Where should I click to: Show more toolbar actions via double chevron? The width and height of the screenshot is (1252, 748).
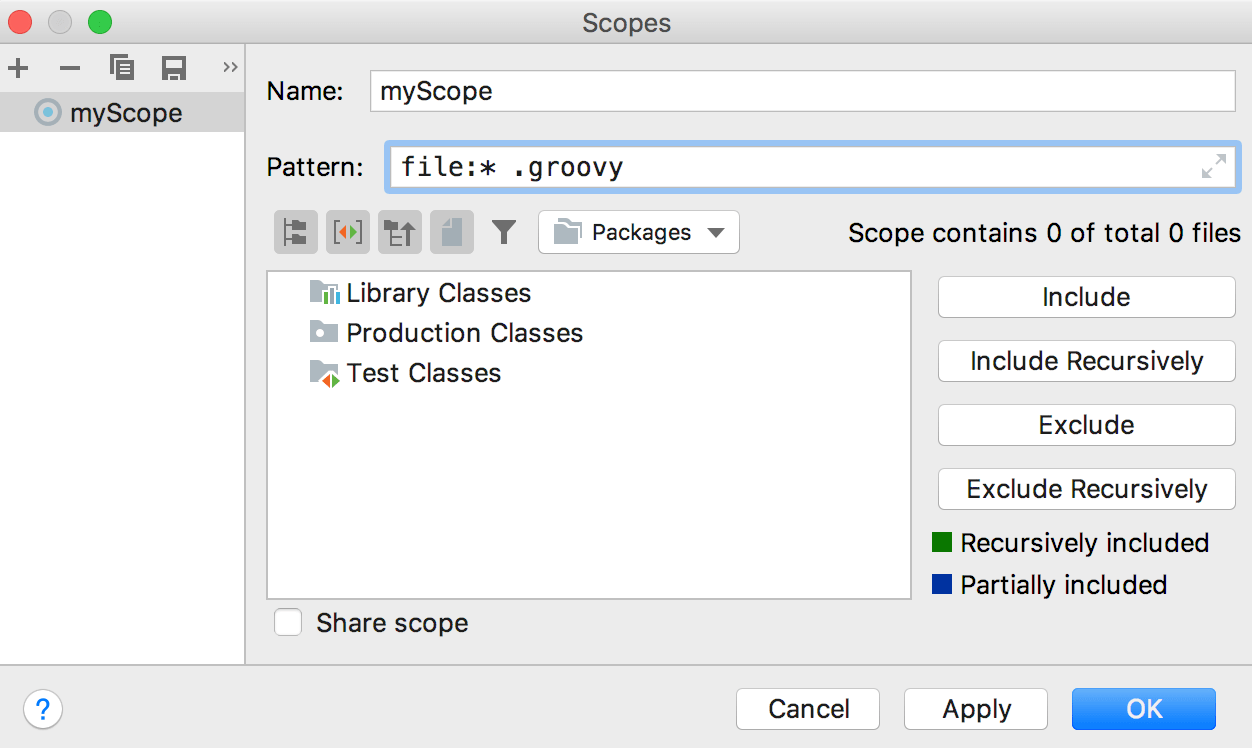pyautogui.click(x=230, y=67)
